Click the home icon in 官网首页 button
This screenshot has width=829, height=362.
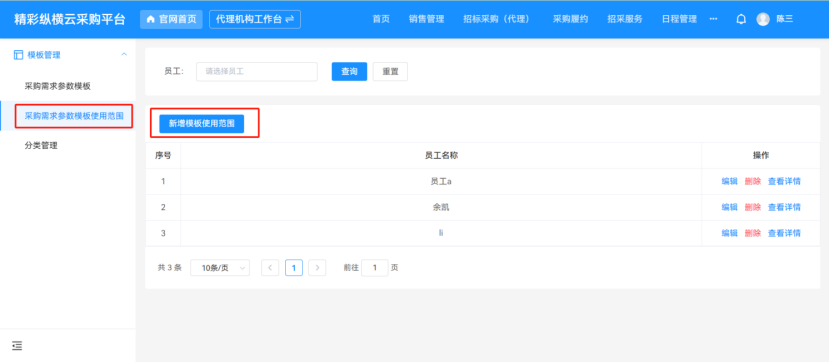pos(151,19)
